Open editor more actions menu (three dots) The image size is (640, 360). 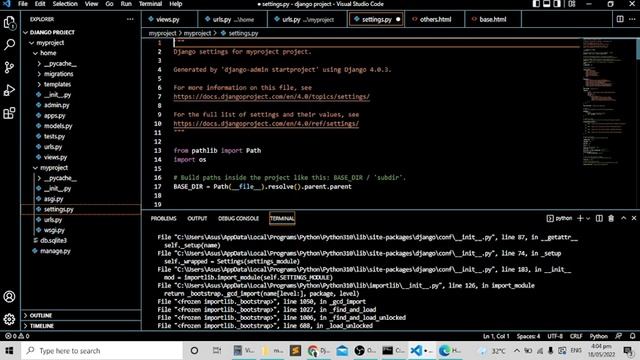632,19
